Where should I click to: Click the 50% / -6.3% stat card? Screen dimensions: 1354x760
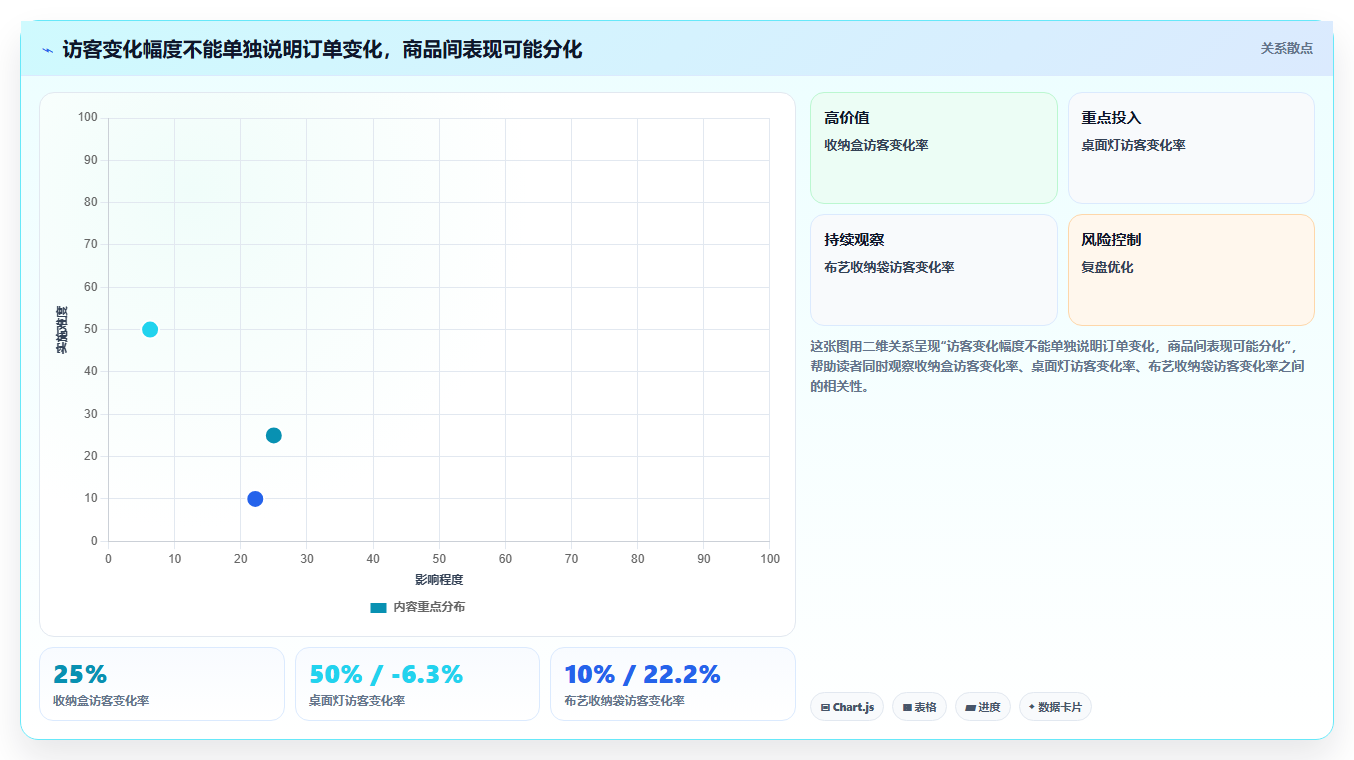[417, 684]
